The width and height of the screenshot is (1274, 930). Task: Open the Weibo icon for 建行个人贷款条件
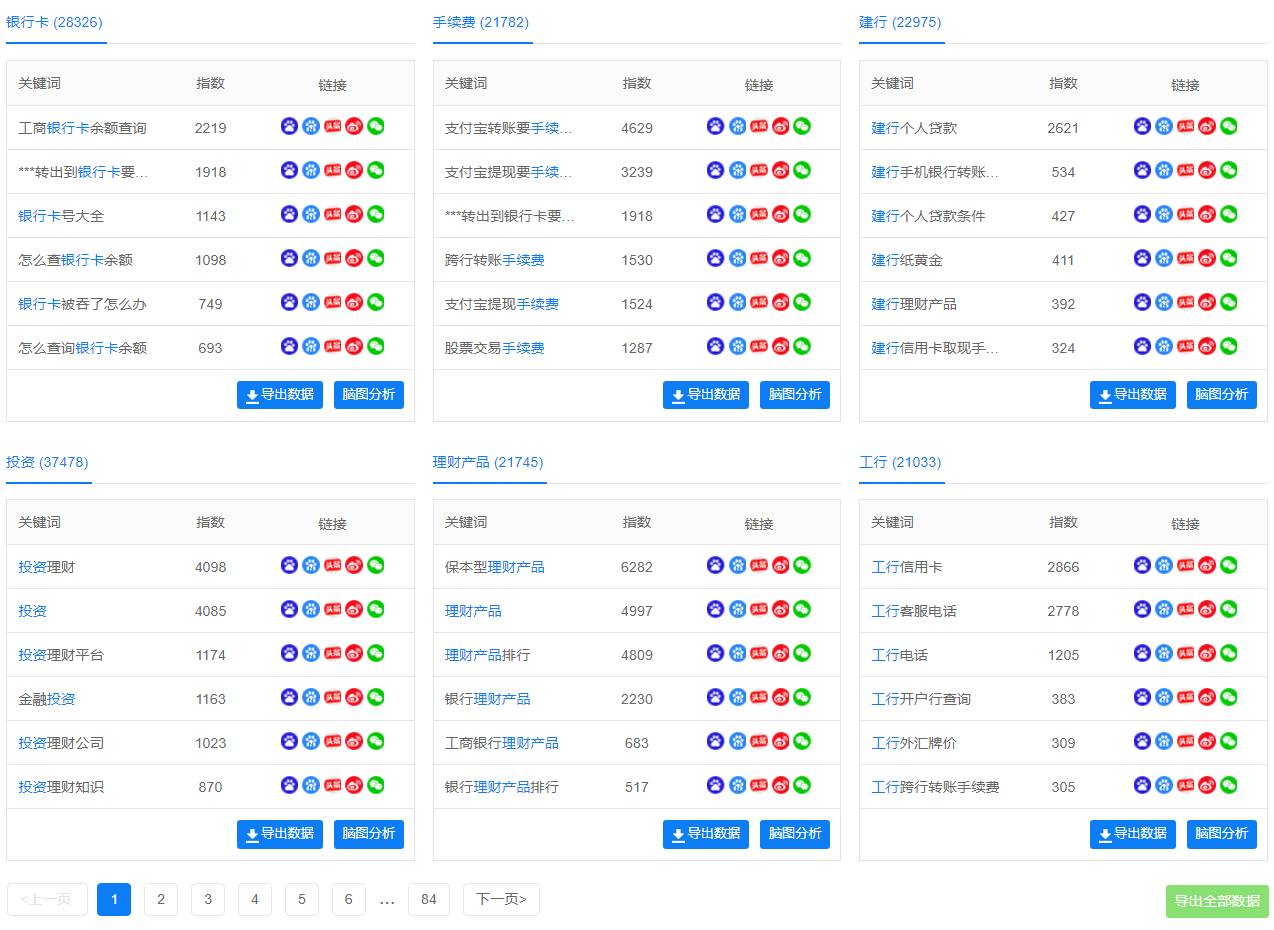click(x=1207, y=214)
